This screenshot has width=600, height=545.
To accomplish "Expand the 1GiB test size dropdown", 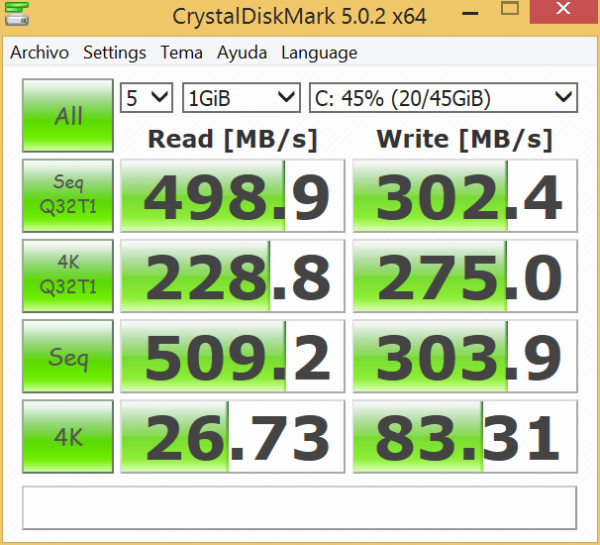I will tap(241, 97).
